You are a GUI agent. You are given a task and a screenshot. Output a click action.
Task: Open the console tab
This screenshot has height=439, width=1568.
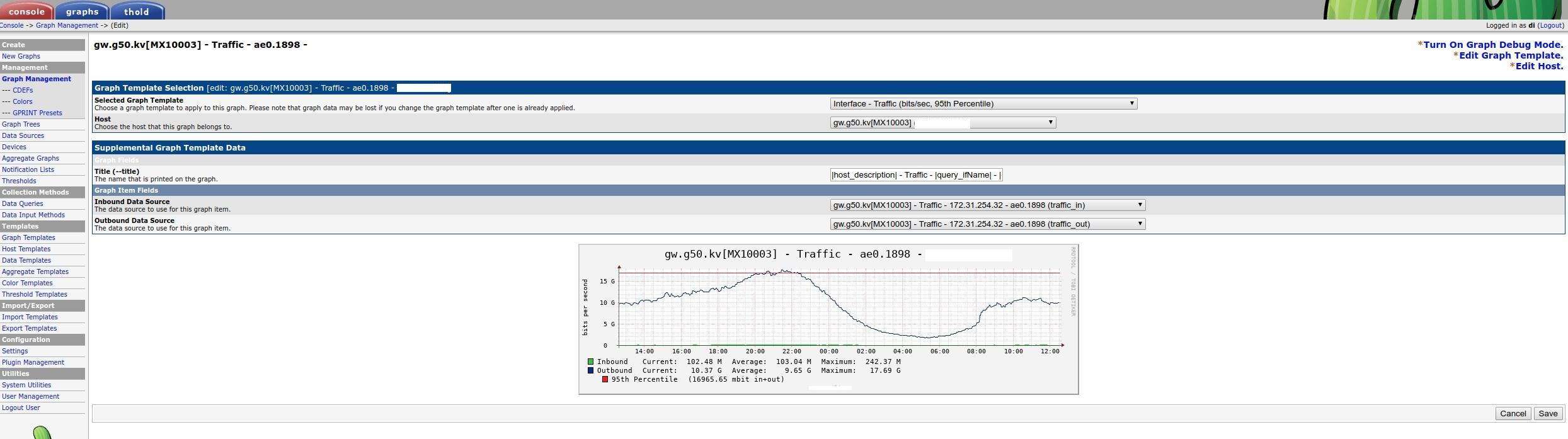click(x=26, y=11)
